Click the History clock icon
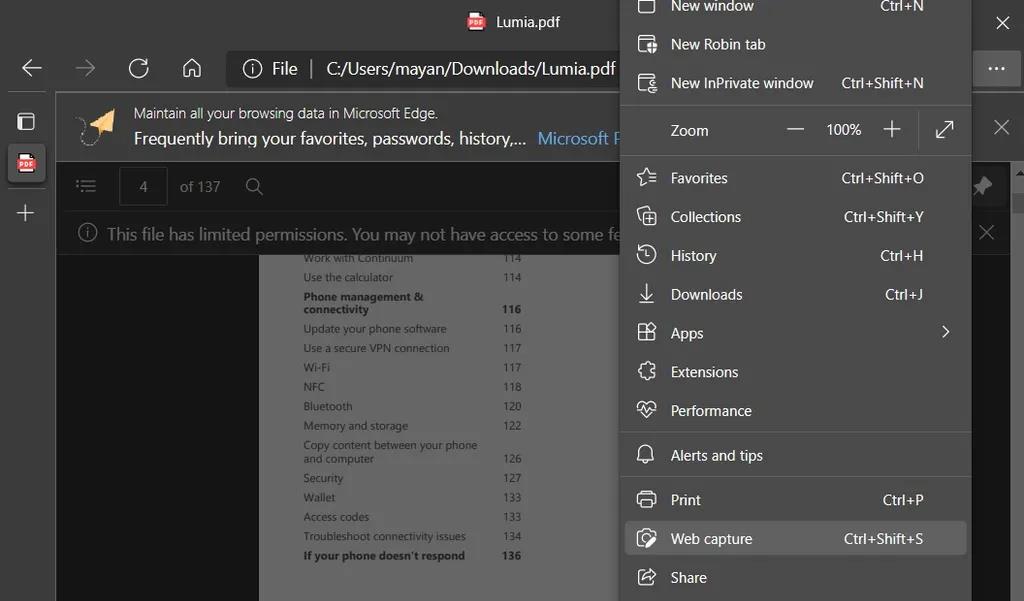 pos(647,255)
